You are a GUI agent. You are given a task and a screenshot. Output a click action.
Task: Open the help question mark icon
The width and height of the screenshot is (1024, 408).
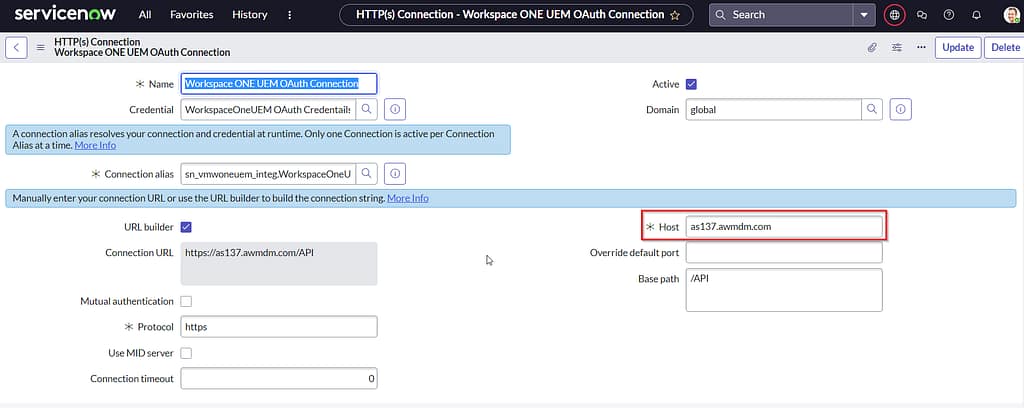[949, 15]
